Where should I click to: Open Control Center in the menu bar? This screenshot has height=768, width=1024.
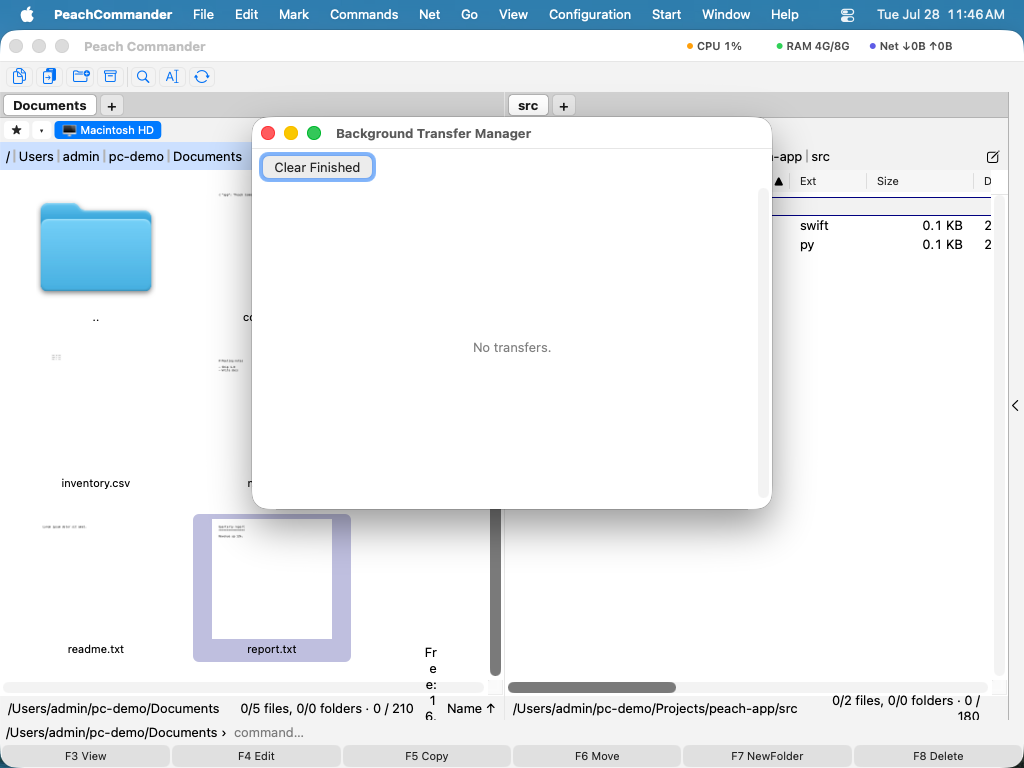[x=847, y=14]
